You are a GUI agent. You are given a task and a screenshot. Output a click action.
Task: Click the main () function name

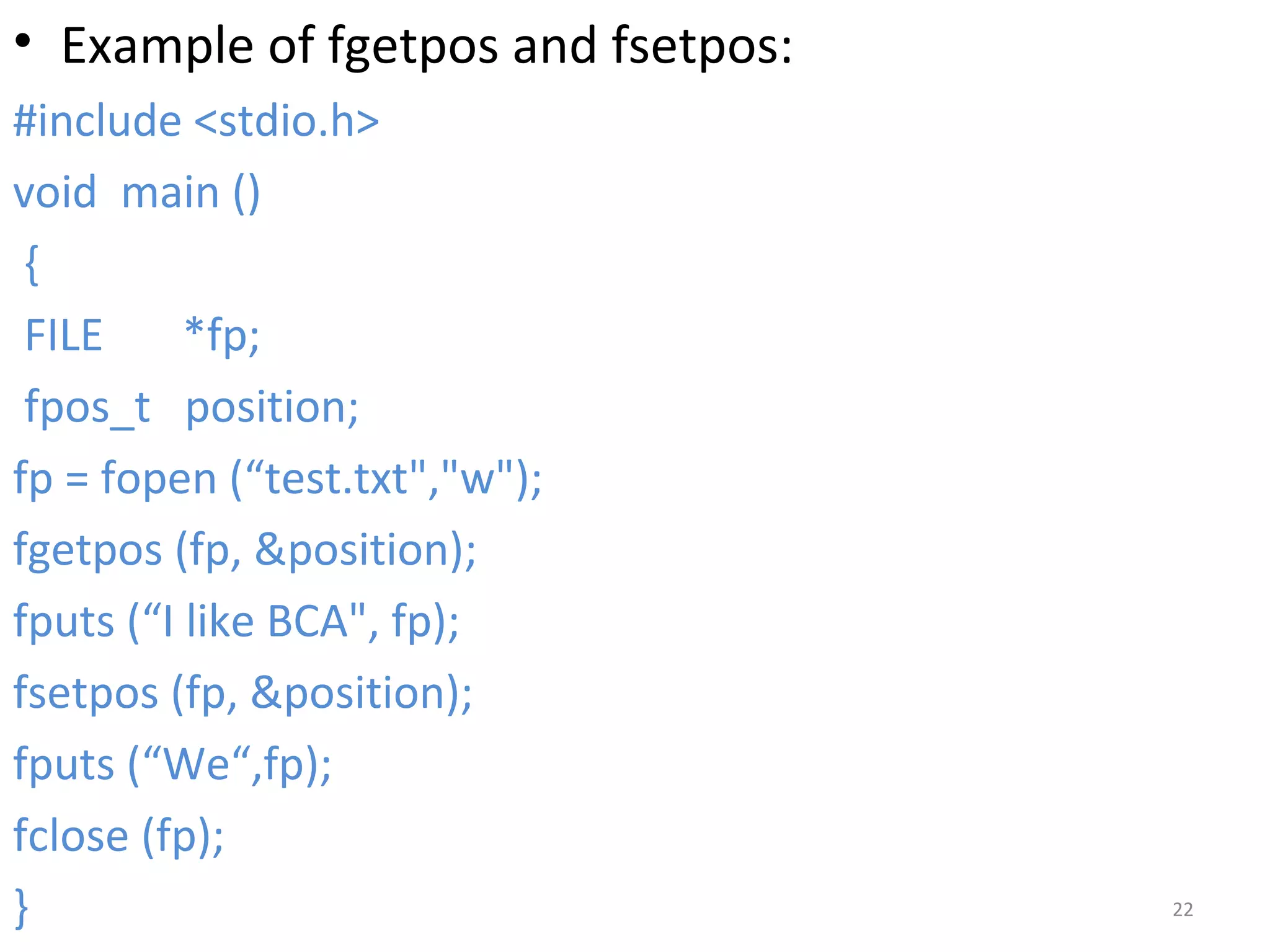(190, 193)
